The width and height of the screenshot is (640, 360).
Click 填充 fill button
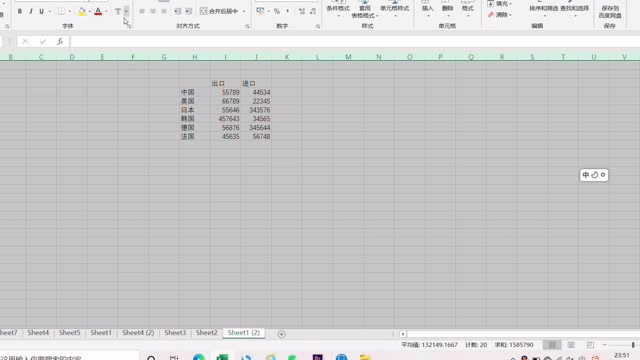pos(500,4)
